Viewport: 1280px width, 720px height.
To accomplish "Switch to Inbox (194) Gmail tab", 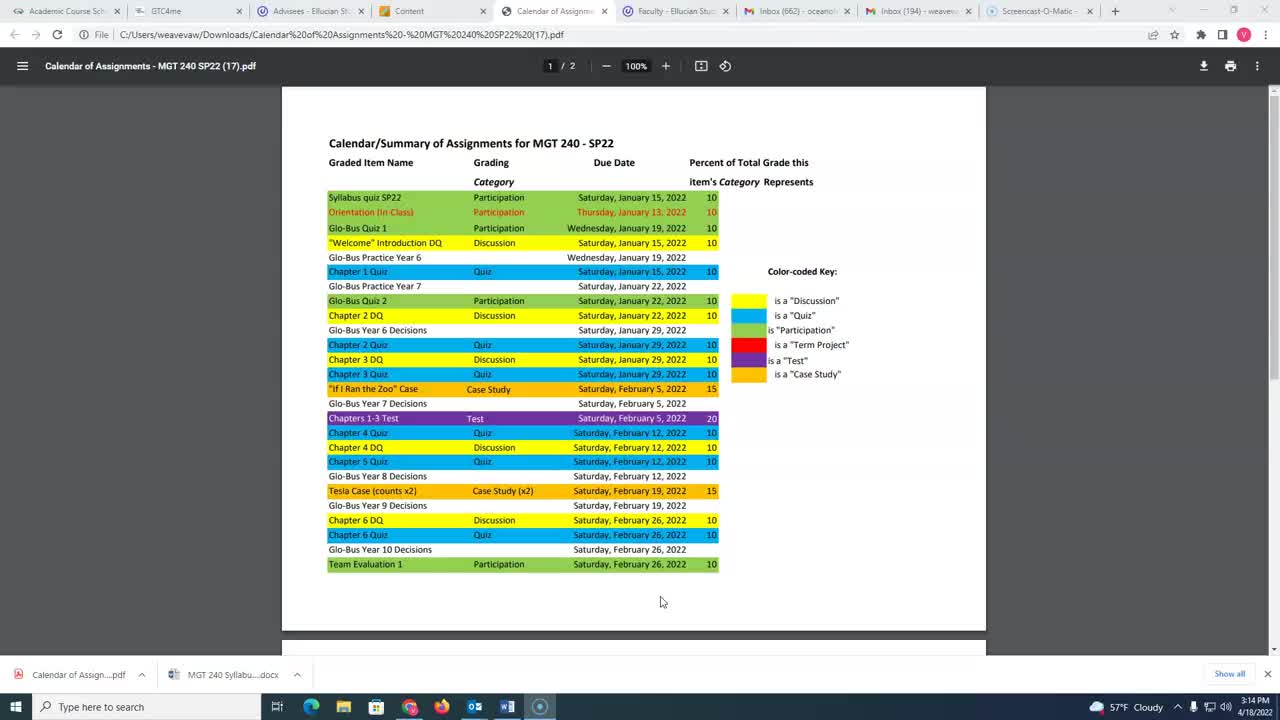I will pyautogui.click(x=918, y=11).
